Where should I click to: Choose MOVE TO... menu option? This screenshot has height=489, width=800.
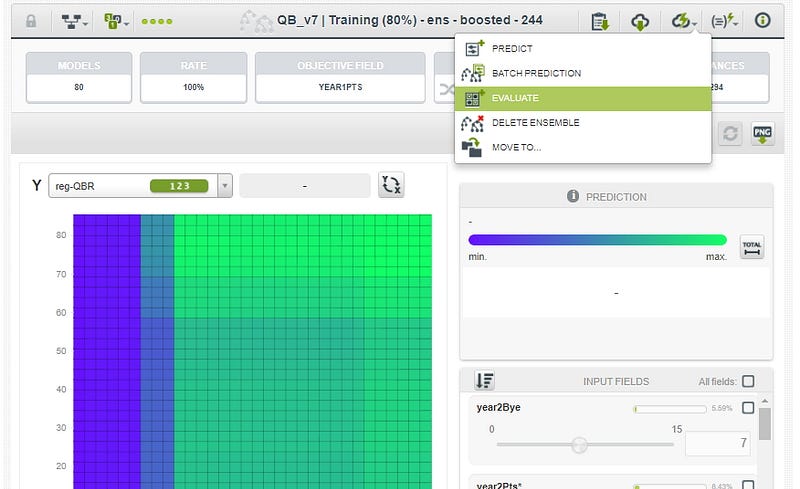[583, 147]
